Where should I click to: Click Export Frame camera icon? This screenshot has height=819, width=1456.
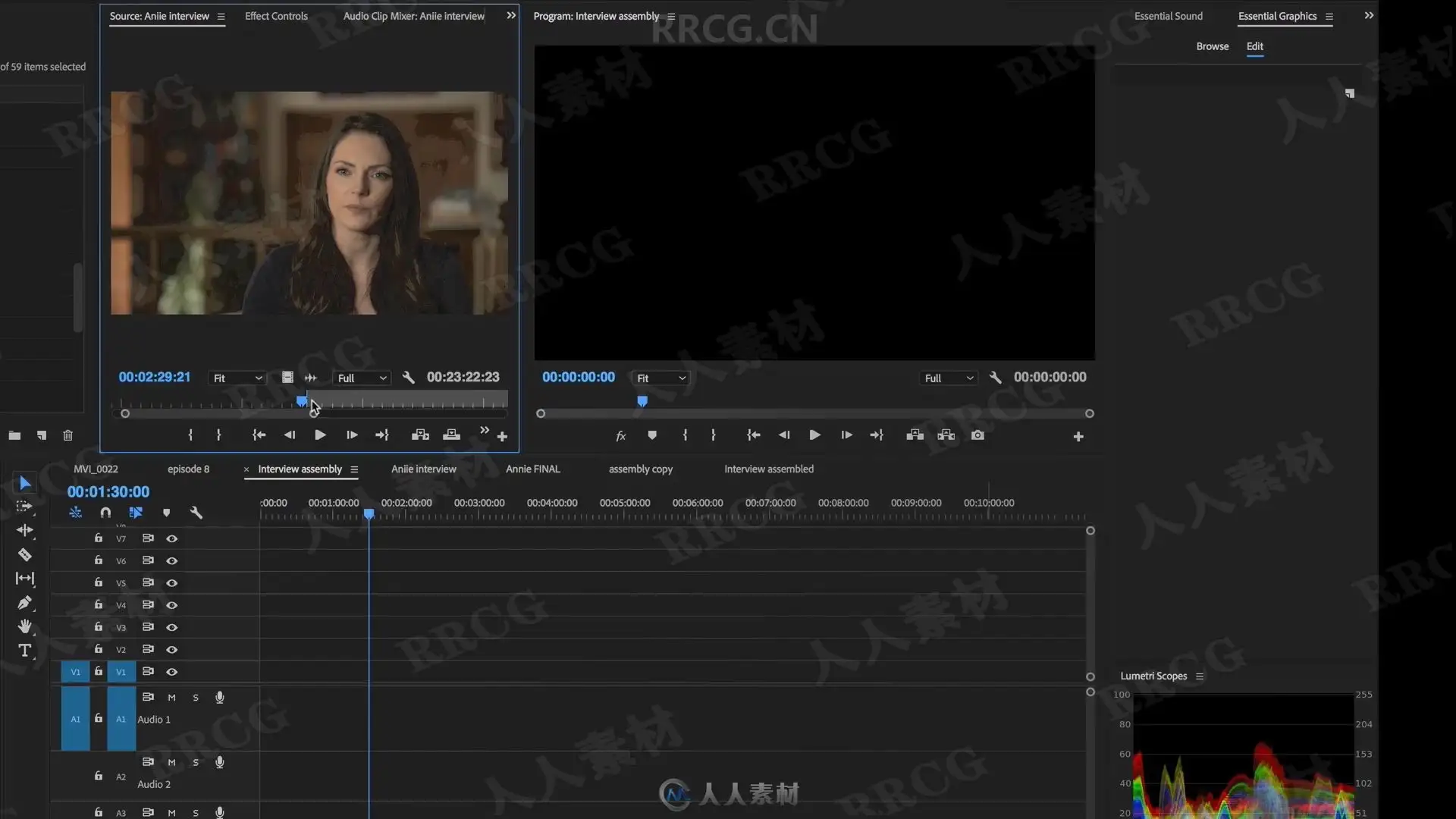pyautogui.click(x=977, y=435)
